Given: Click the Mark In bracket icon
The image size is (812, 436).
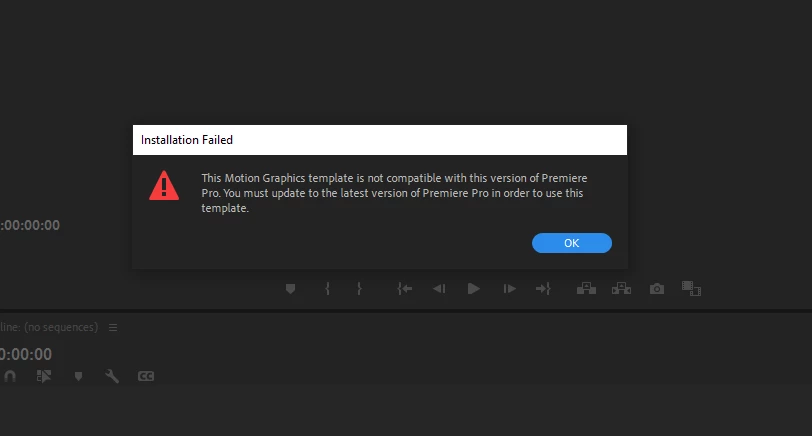Looking at the screenshot, I should click(x=327, y=289).
